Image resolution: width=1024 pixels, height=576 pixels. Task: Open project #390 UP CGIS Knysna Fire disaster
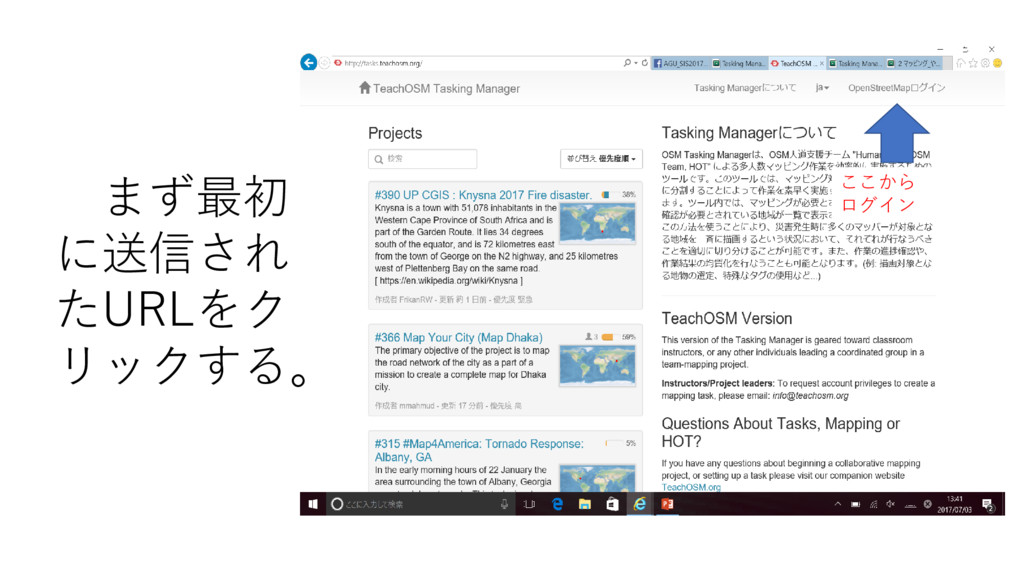coord(483,195)
